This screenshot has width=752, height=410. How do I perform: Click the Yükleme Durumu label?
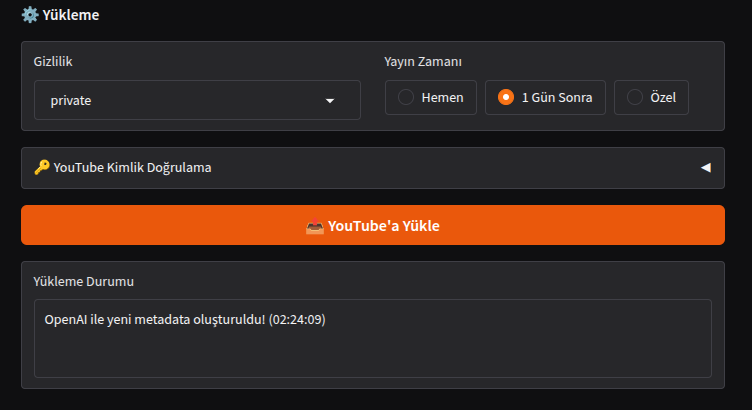pos(84,281)
